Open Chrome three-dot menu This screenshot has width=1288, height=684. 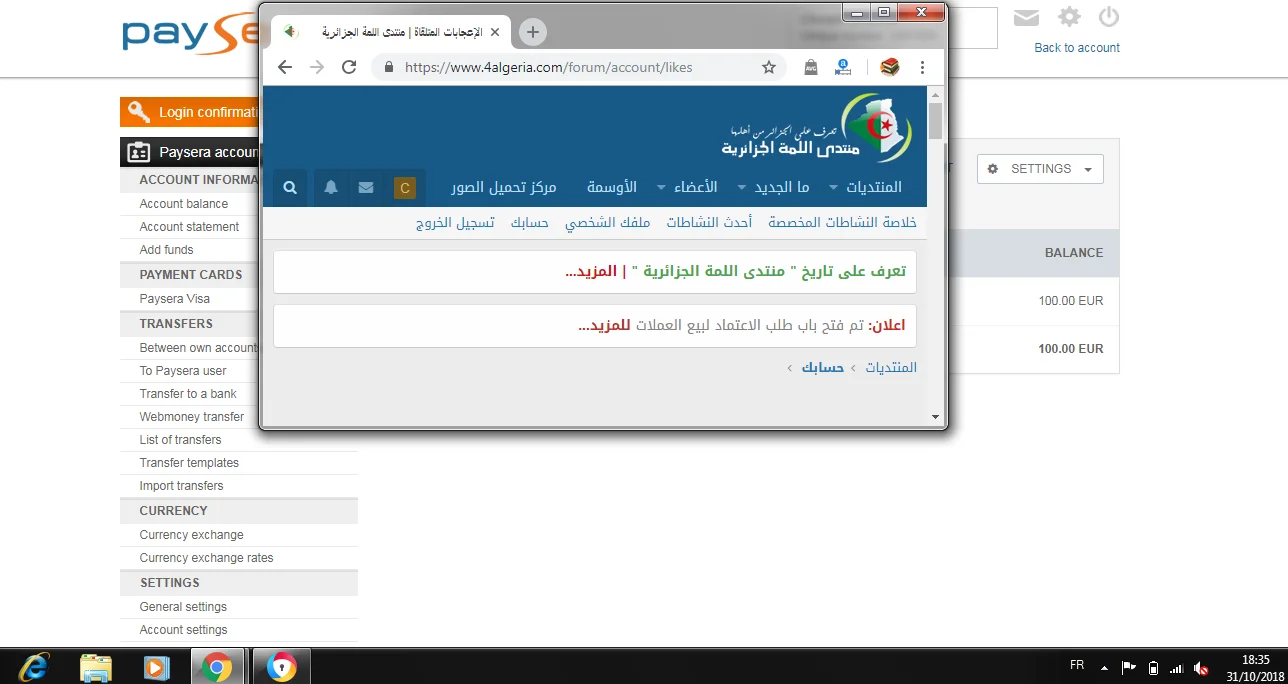point(922,67)
